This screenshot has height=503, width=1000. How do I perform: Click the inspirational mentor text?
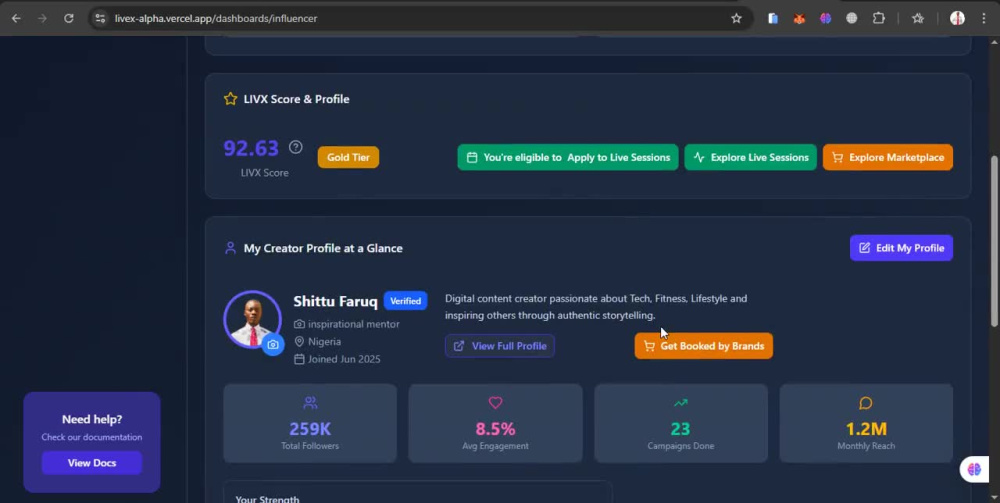click(354, 324)
